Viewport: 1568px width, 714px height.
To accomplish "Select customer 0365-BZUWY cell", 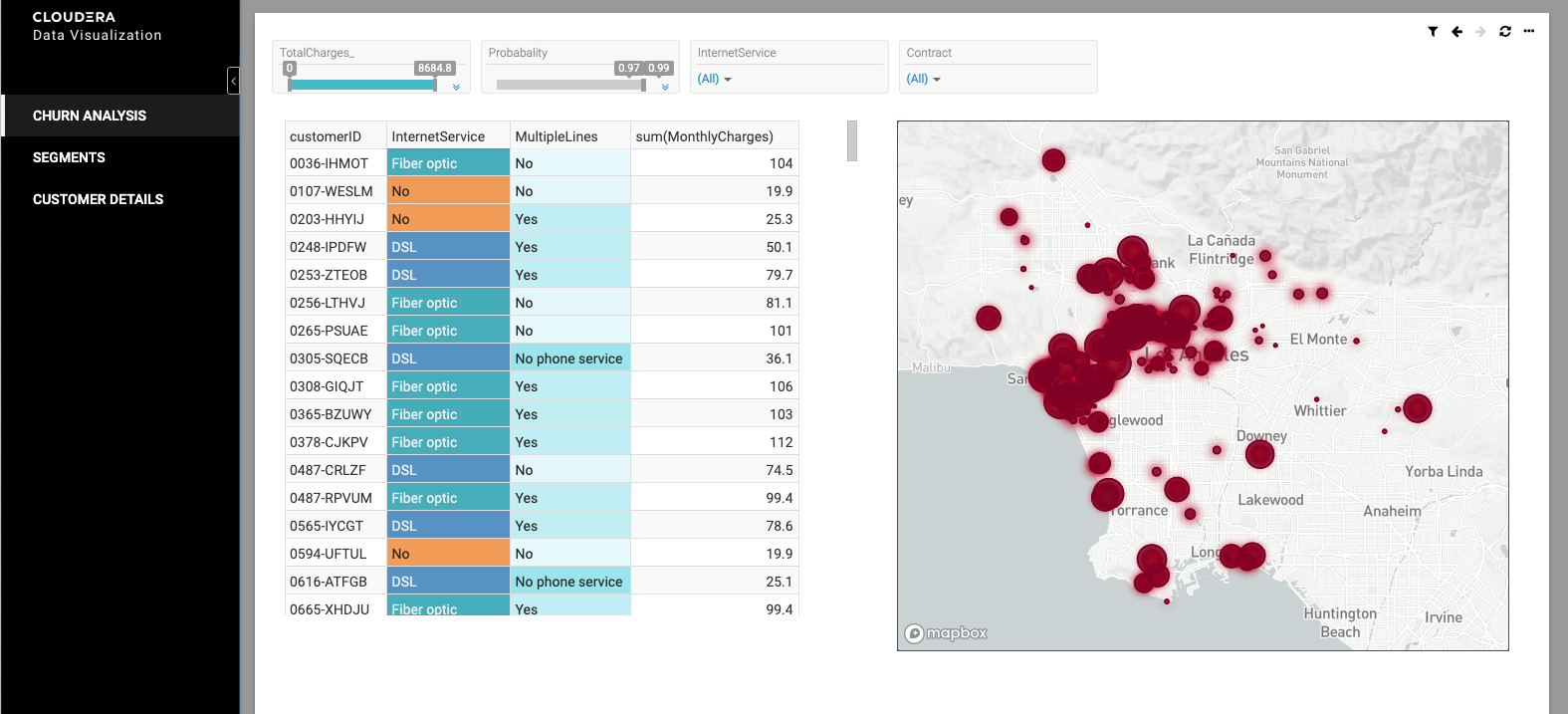I will point(336,414).
